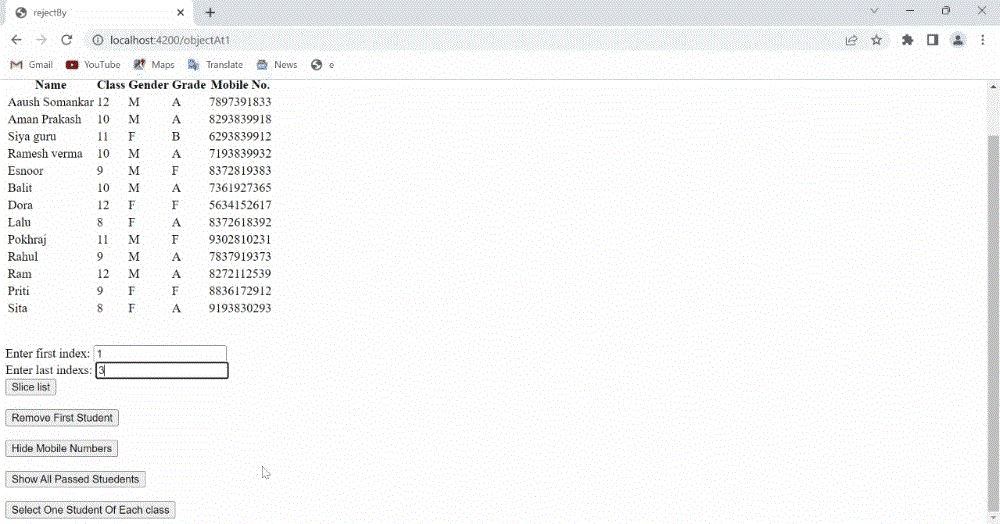Viewport: 1000px width, 524px height.
Task: Click Select One Student Of Each class
Action: pos(90,510)
